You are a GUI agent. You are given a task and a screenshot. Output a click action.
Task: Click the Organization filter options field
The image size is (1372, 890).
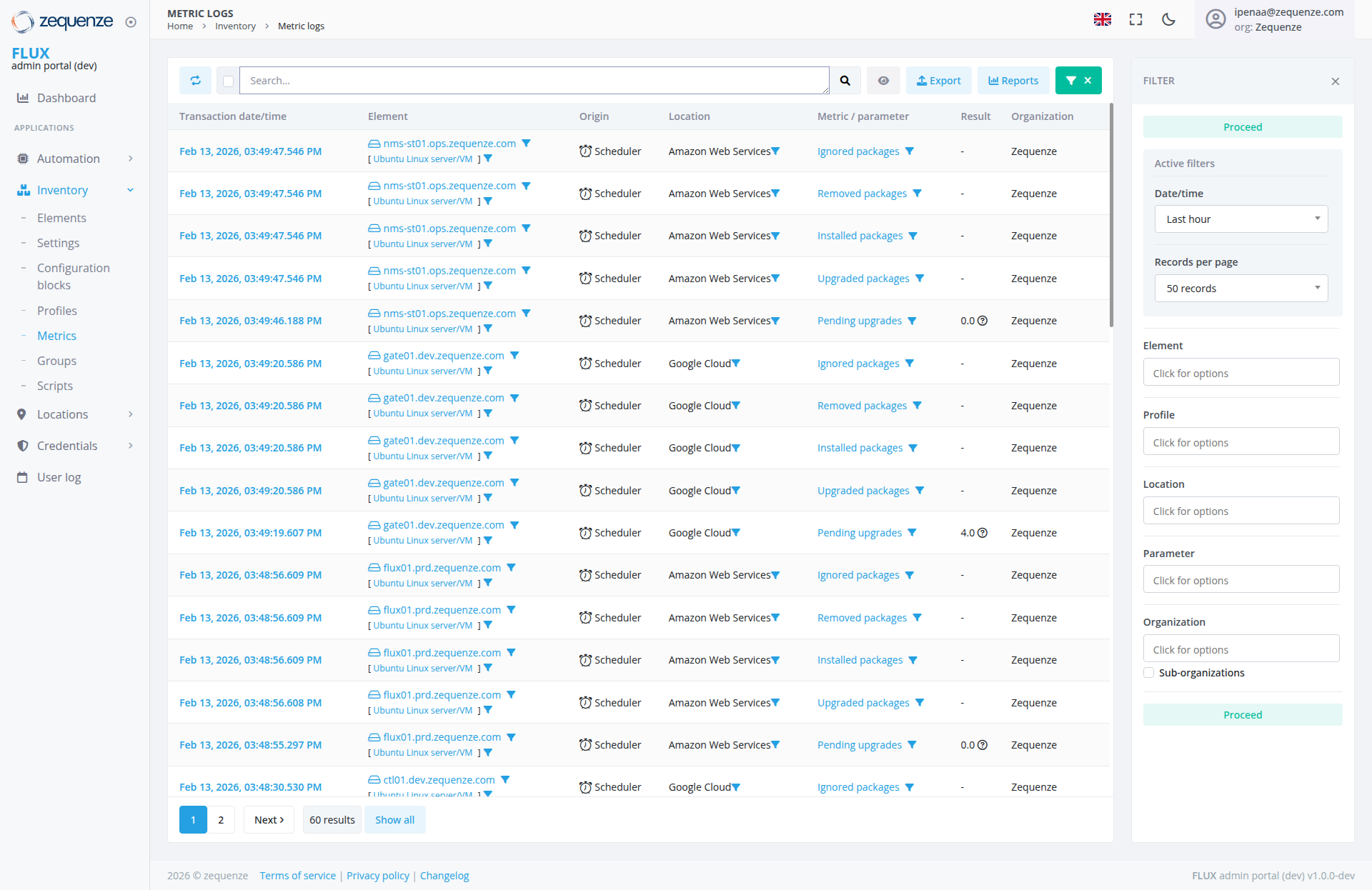pos(1241,649)
